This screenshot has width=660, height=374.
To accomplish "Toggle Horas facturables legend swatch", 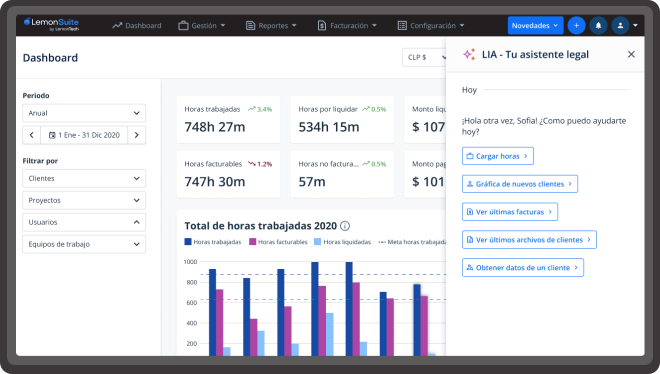I will [x=253, y=242].
